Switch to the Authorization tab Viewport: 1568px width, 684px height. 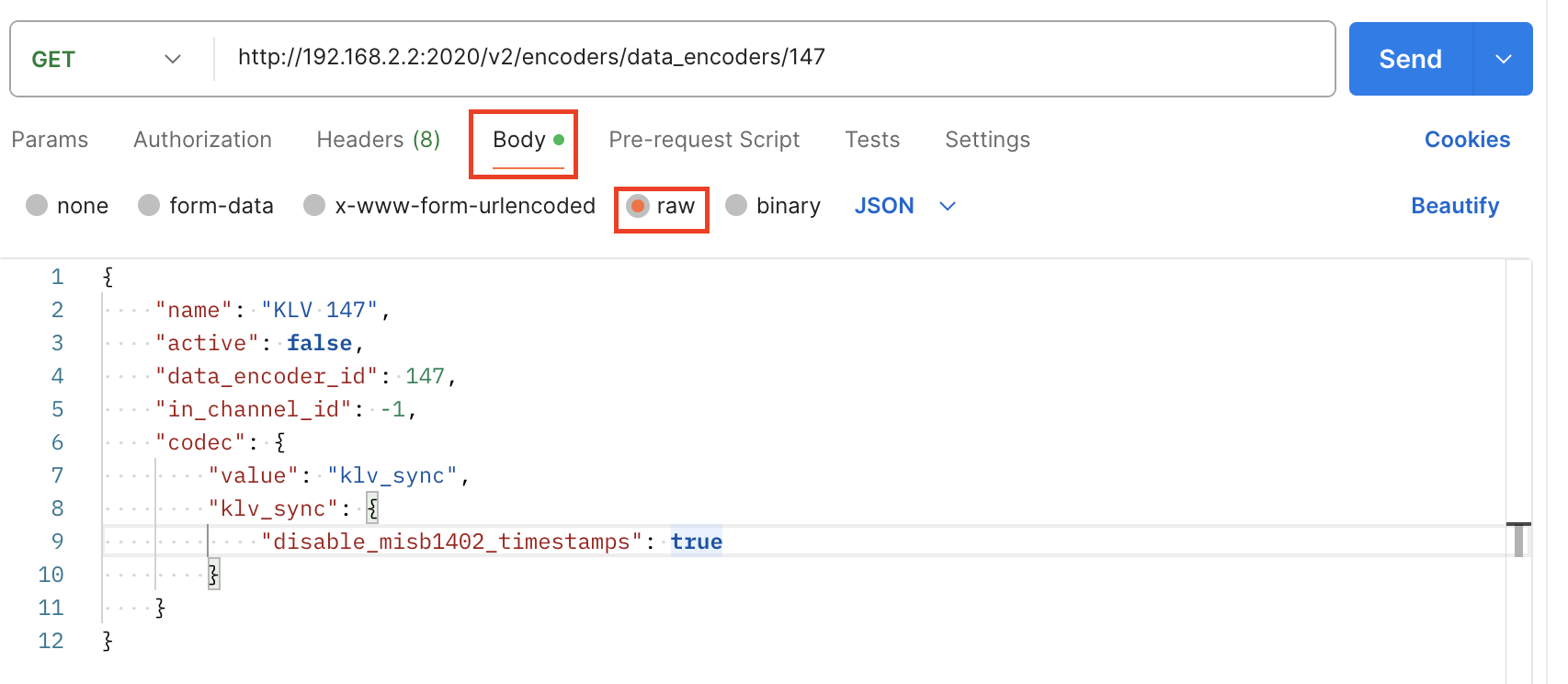pos(202,140)
